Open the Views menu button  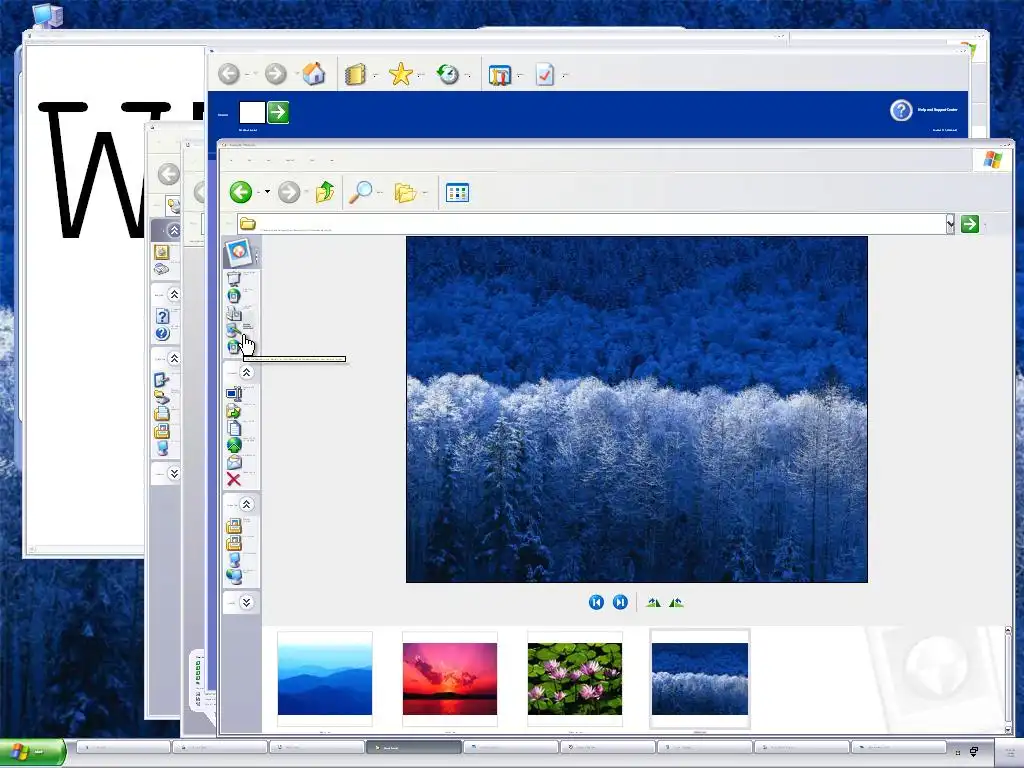[457, 193]
